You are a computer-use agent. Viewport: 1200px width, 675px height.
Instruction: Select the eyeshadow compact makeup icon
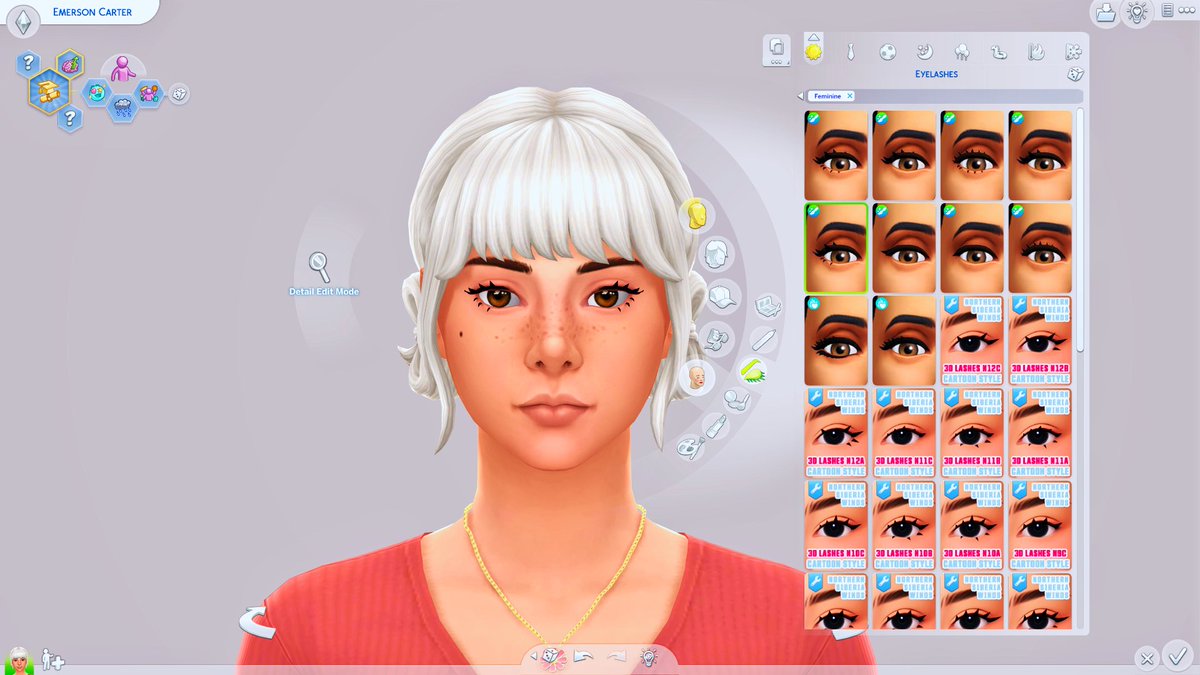pyautogui.click(x=768, y=305)
